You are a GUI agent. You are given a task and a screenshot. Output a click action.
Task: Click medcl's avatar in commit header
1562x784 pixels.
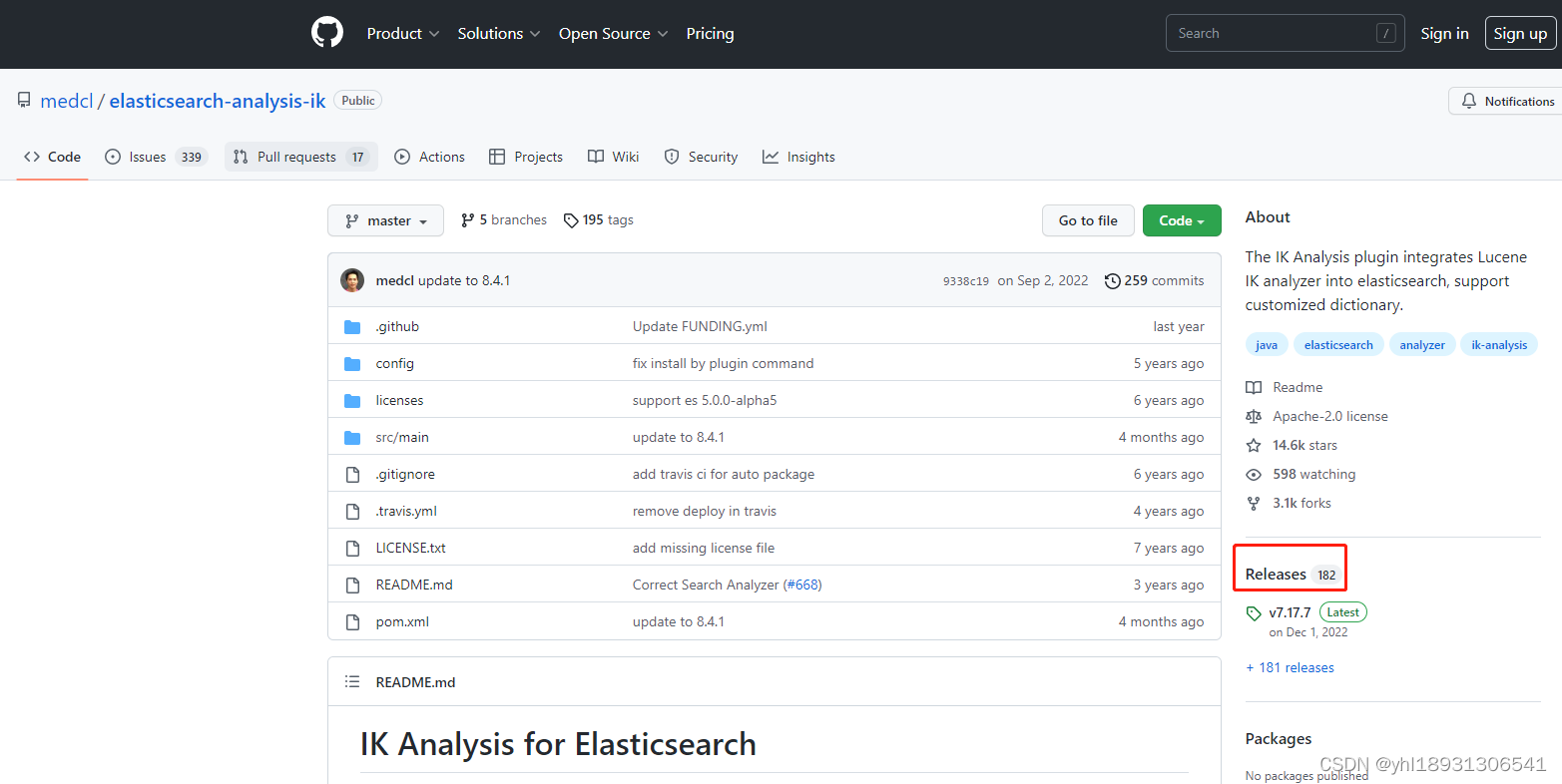[352, 280]
